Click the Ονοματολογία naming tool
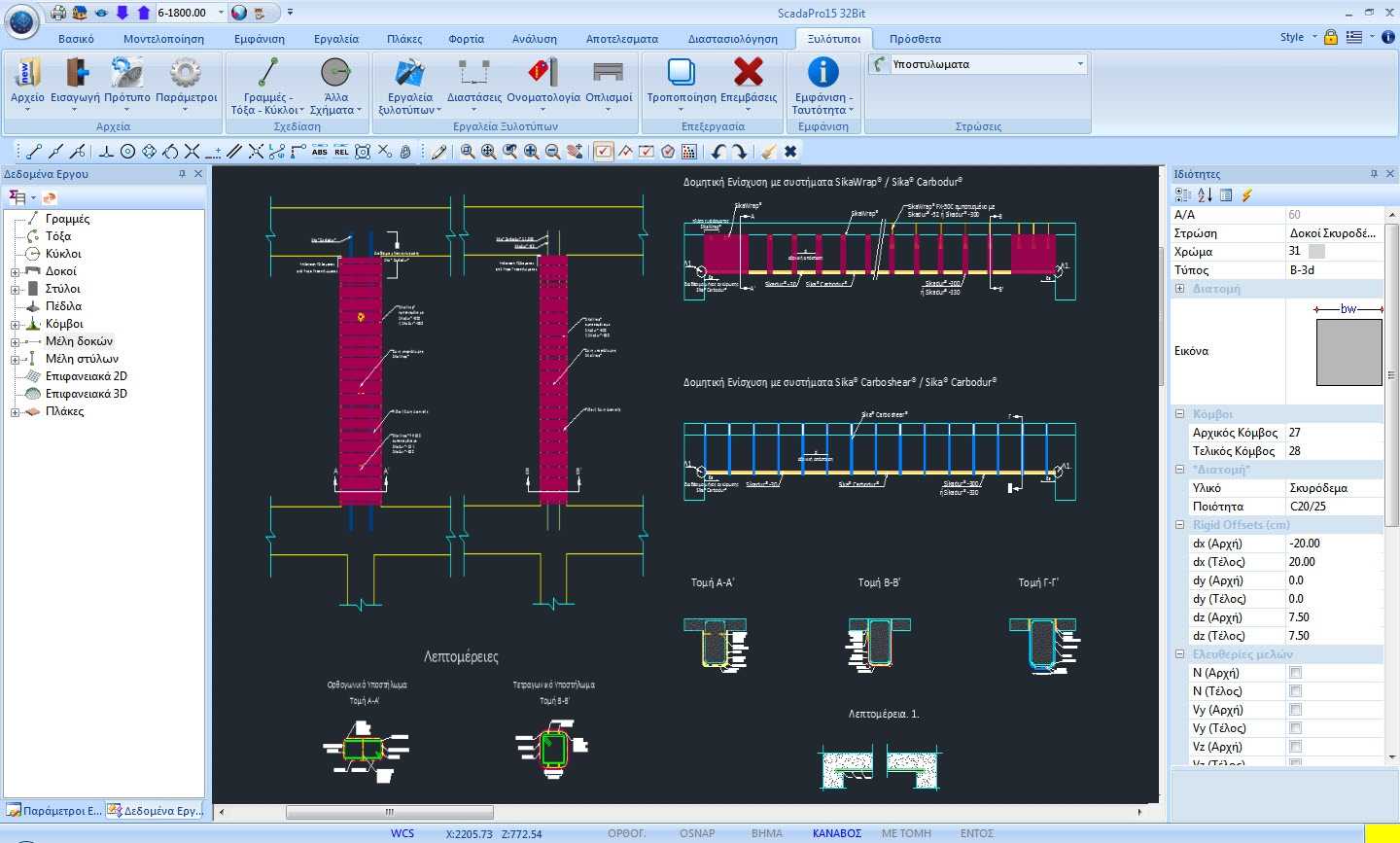The height and width of the screenshot is (843, 1400). click(x=542, y=84)
